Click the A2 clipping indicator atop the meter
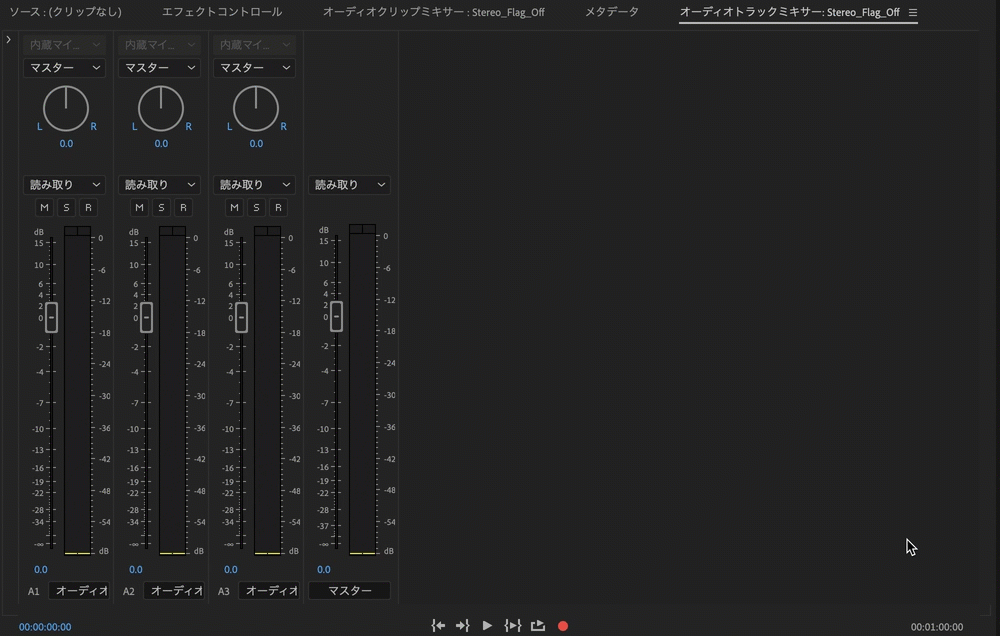The width and height of the screenshot is (1000, 636). (x=172, y=231)
